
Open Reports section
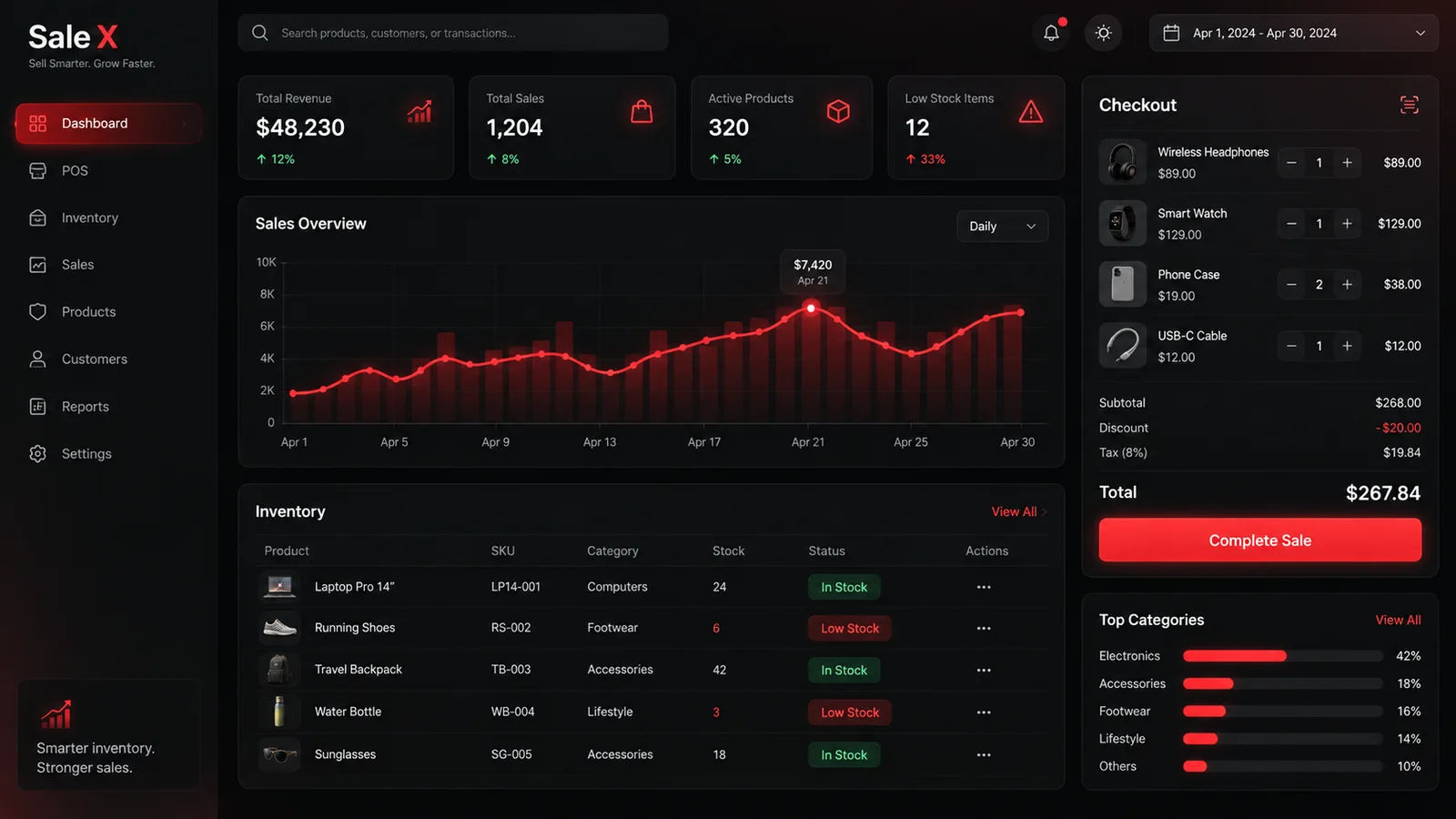pyautogui.click(x=107, y=407)
